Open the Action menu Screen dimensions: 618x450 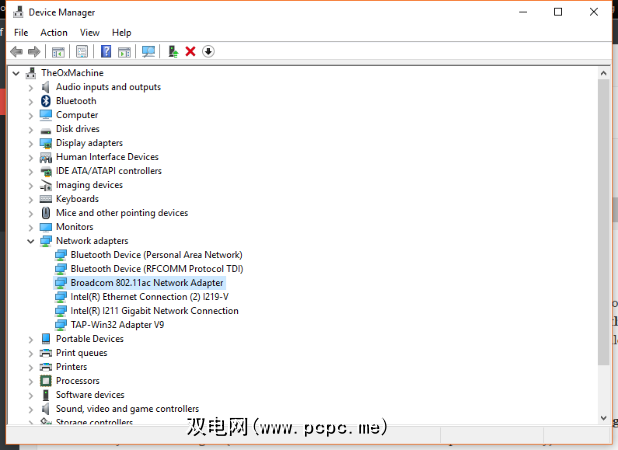[x=54, y=33]
